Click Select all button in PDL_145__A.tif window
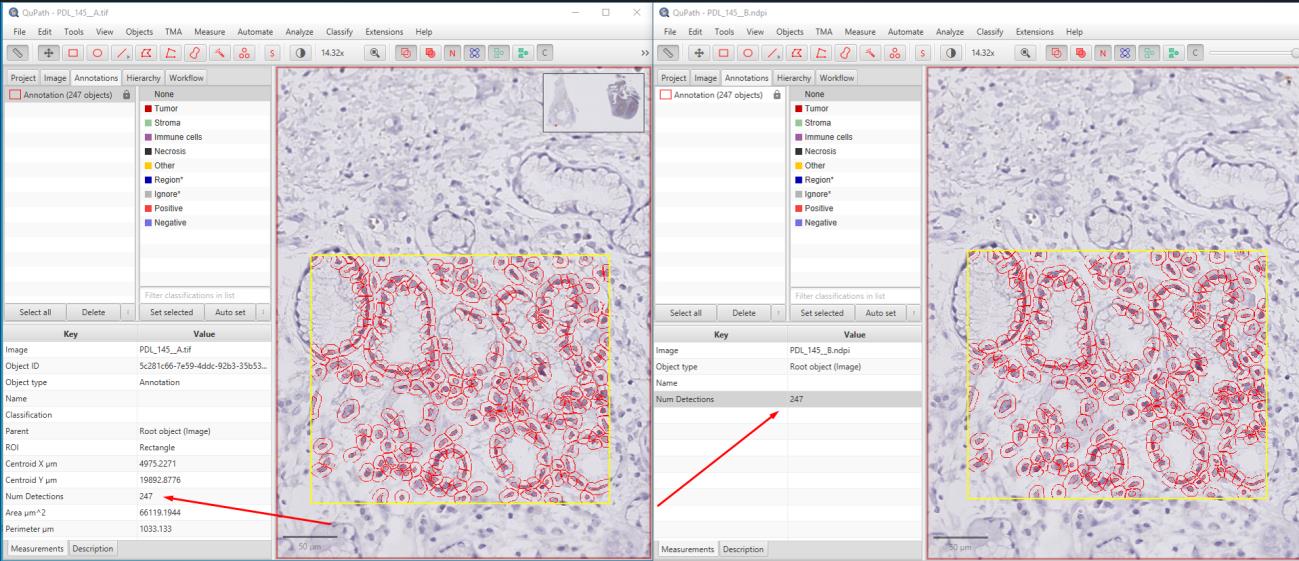 click(x=35, y=312)
